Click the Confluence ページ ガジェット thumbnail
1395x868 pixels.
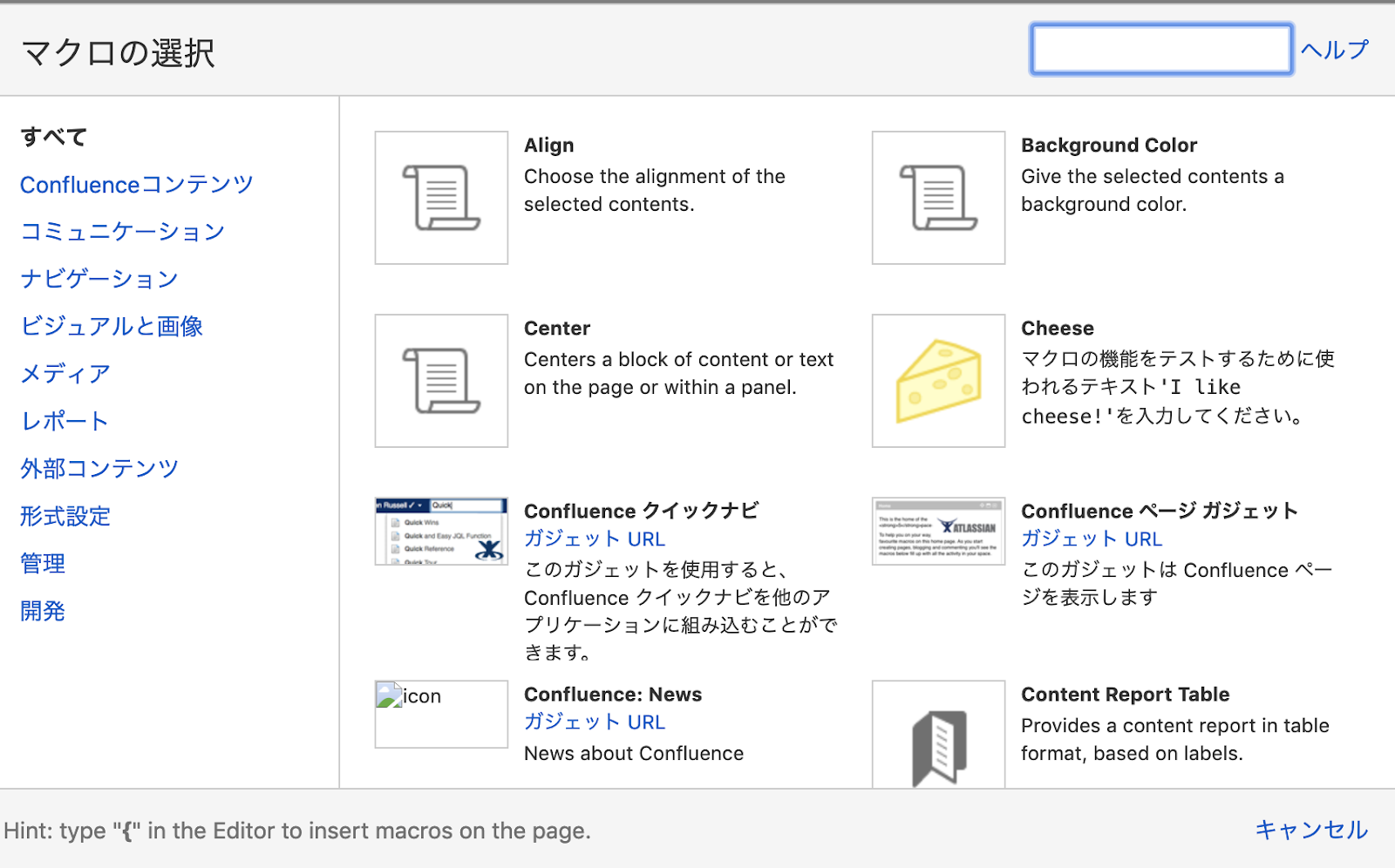point(938,531)
